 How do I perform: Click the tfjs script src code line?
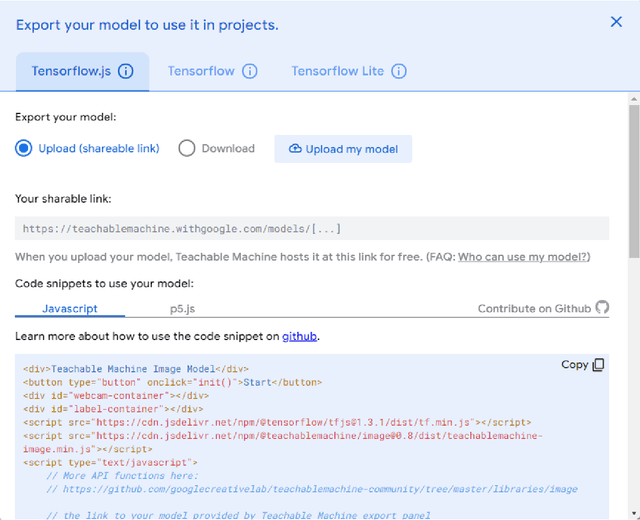pos(277,422)
